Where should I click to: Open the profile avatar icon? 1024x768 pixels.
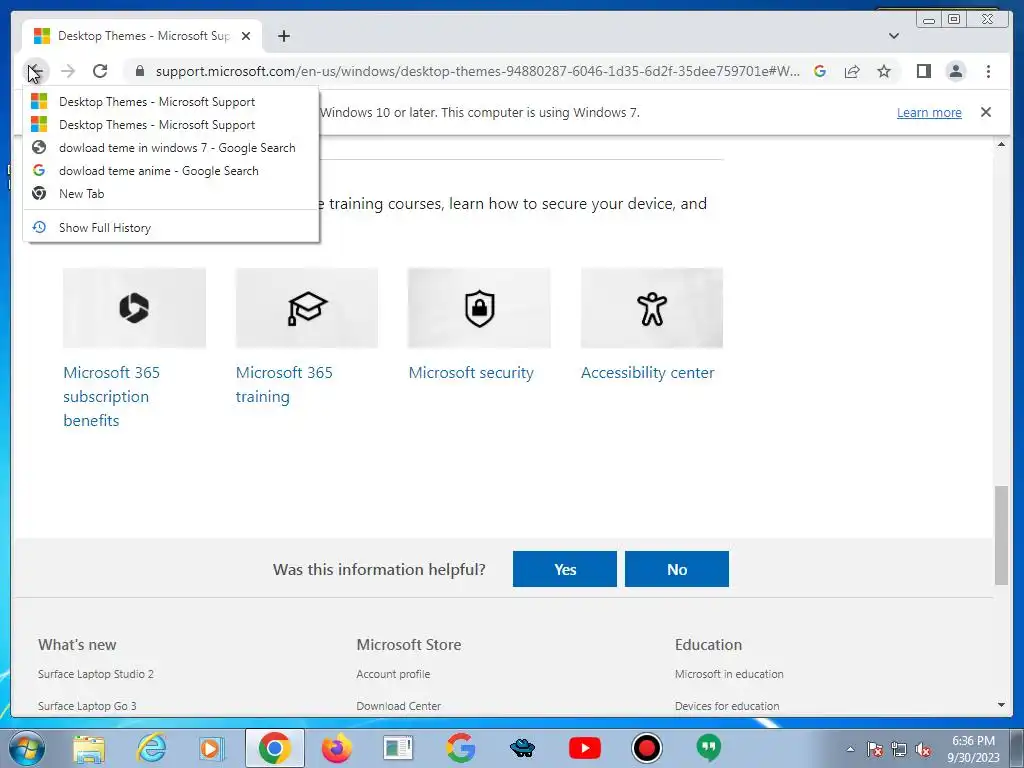tap(955, 71)
